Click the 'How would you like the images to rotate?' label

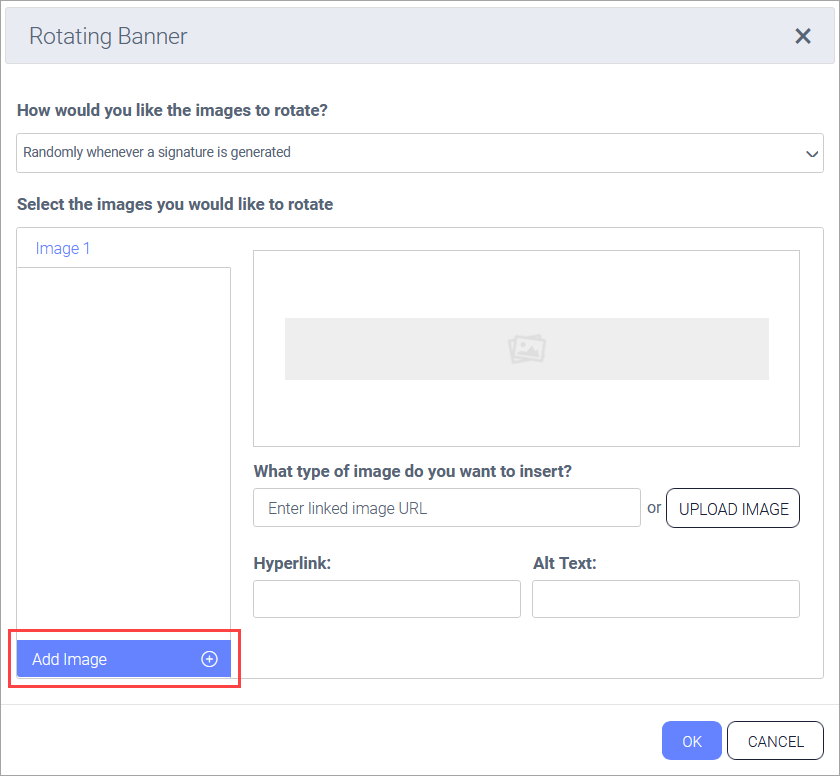172,110
